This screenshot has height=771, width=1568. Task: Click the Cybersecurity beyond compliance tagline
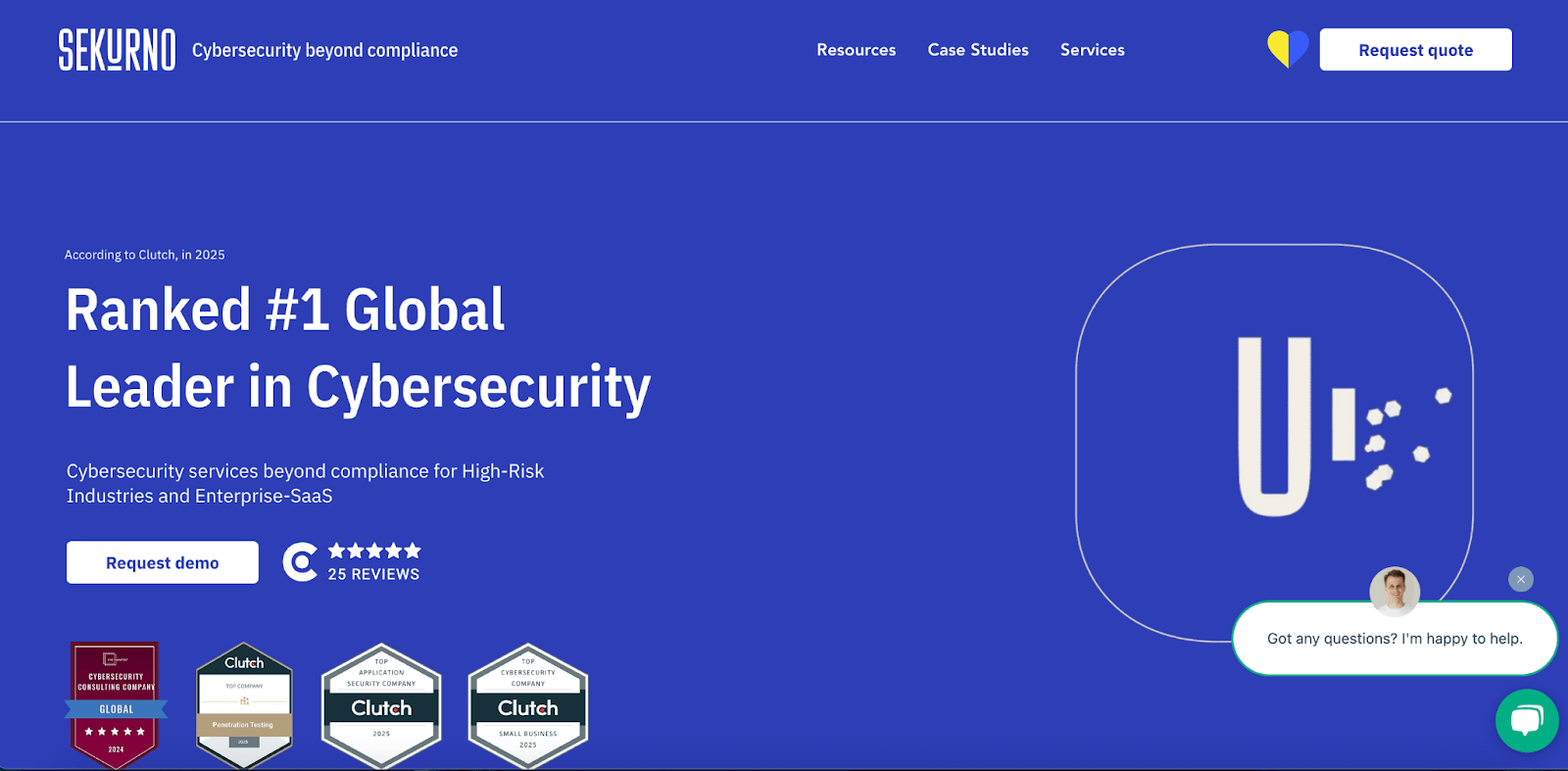[324, 50]
